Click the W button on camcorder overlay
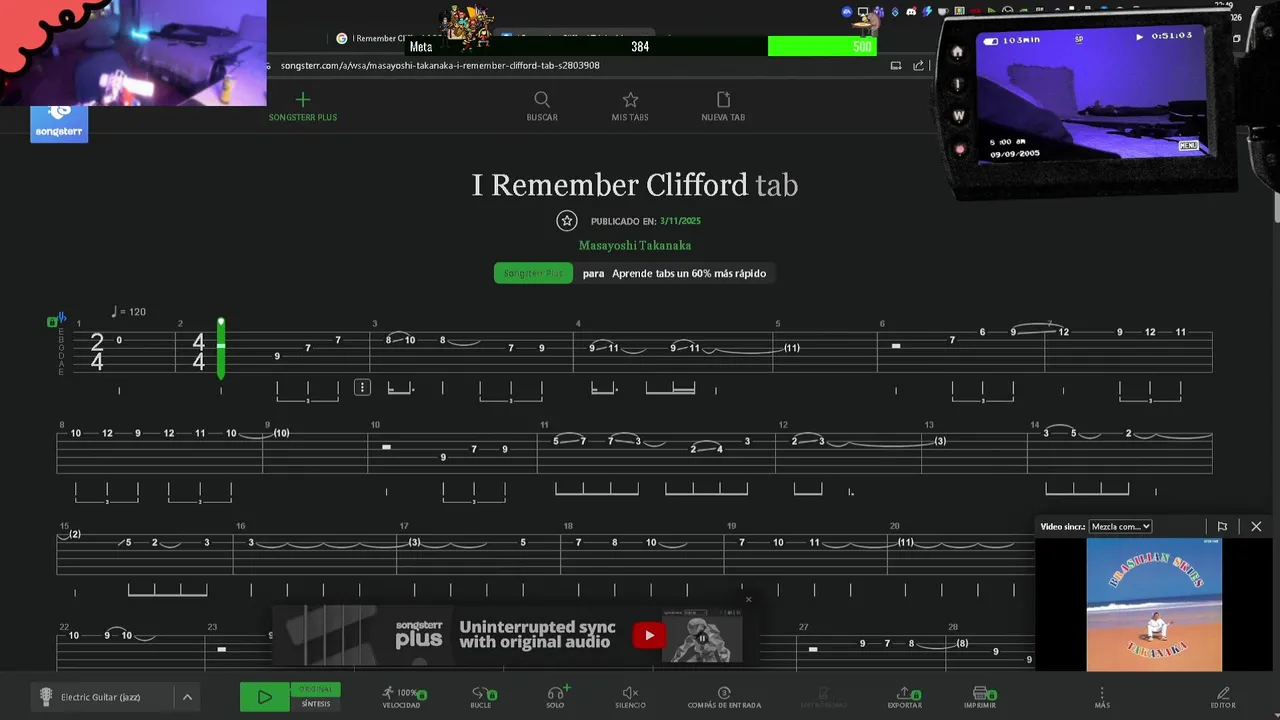The image size is (1280, 720). click(x=958, y=115)
